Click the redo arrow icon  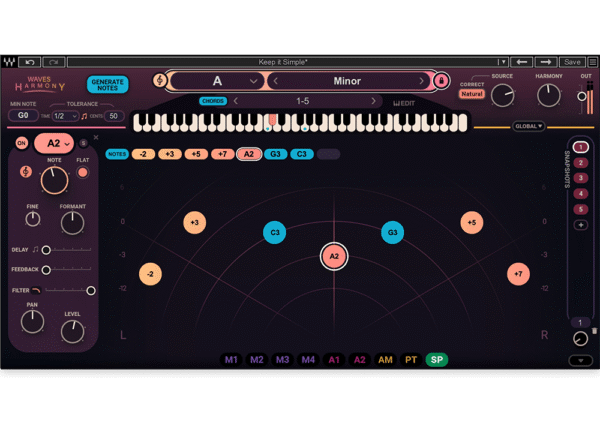point(53,62)
